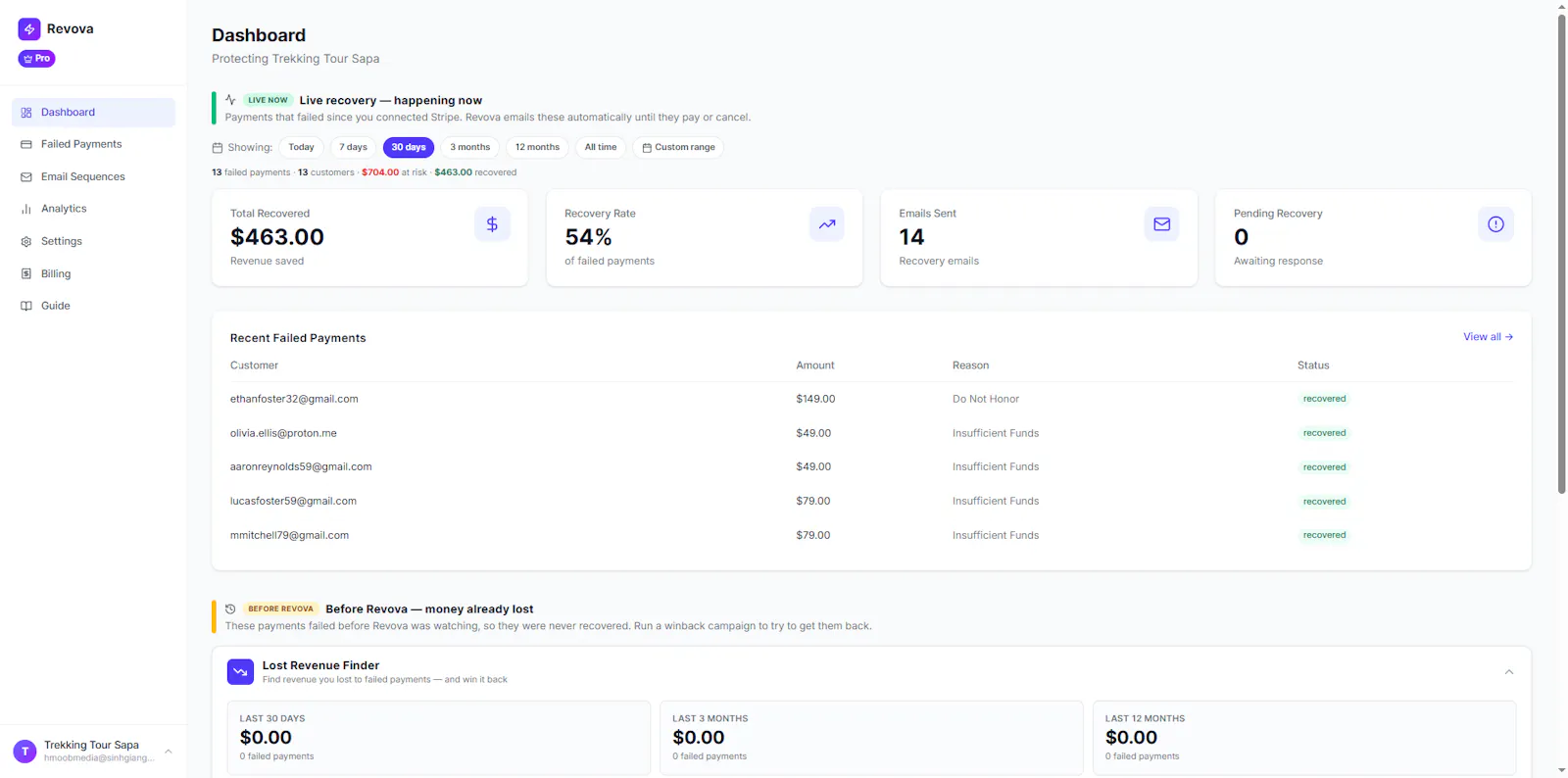The image size is (1568, 778).
Task: Click the alert icon on Pending Recovery card
Action: [x=1495, y=224]
